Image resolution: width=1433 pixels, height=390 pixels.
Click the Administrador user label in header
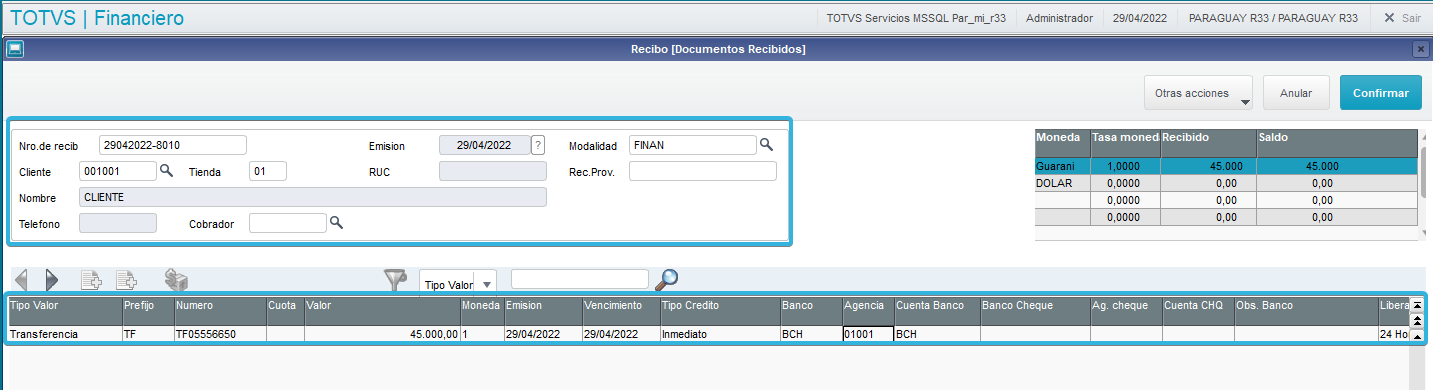[1059, 18]
